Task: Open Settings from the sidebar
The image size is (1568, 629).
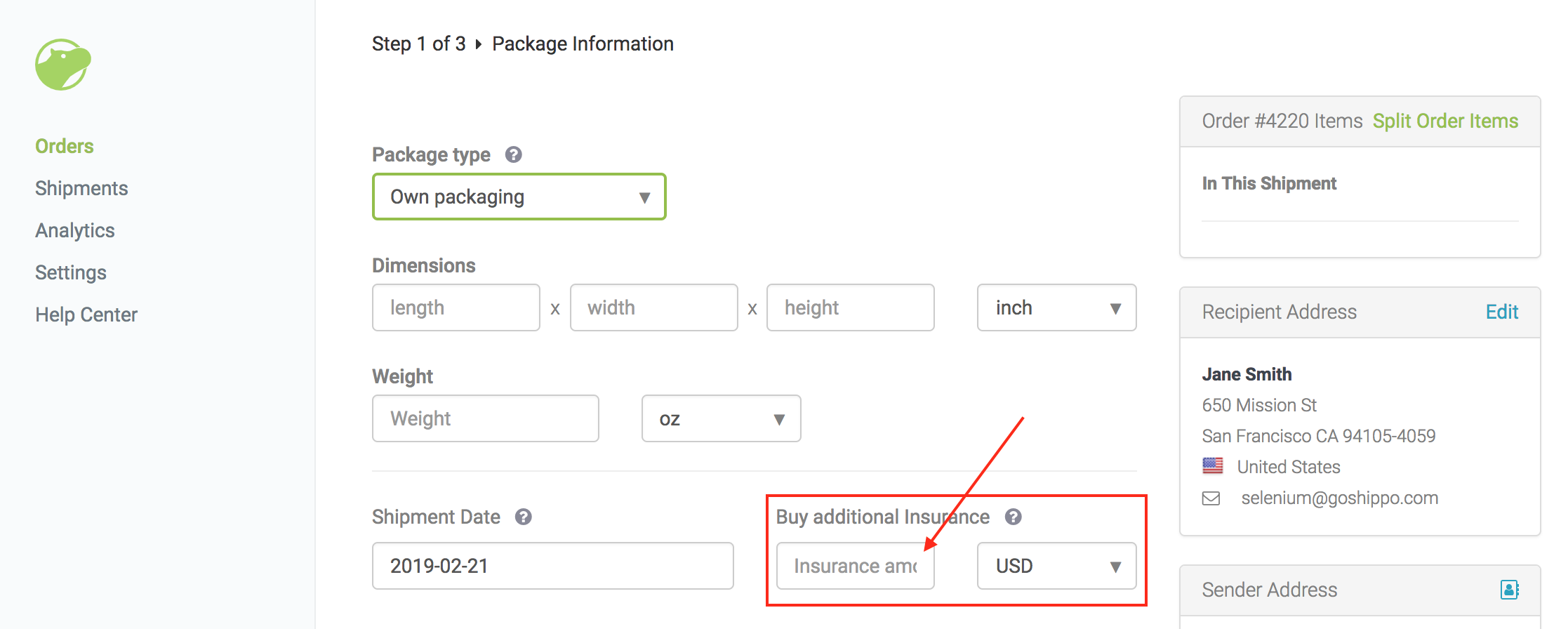Action: tap(71, 272)
